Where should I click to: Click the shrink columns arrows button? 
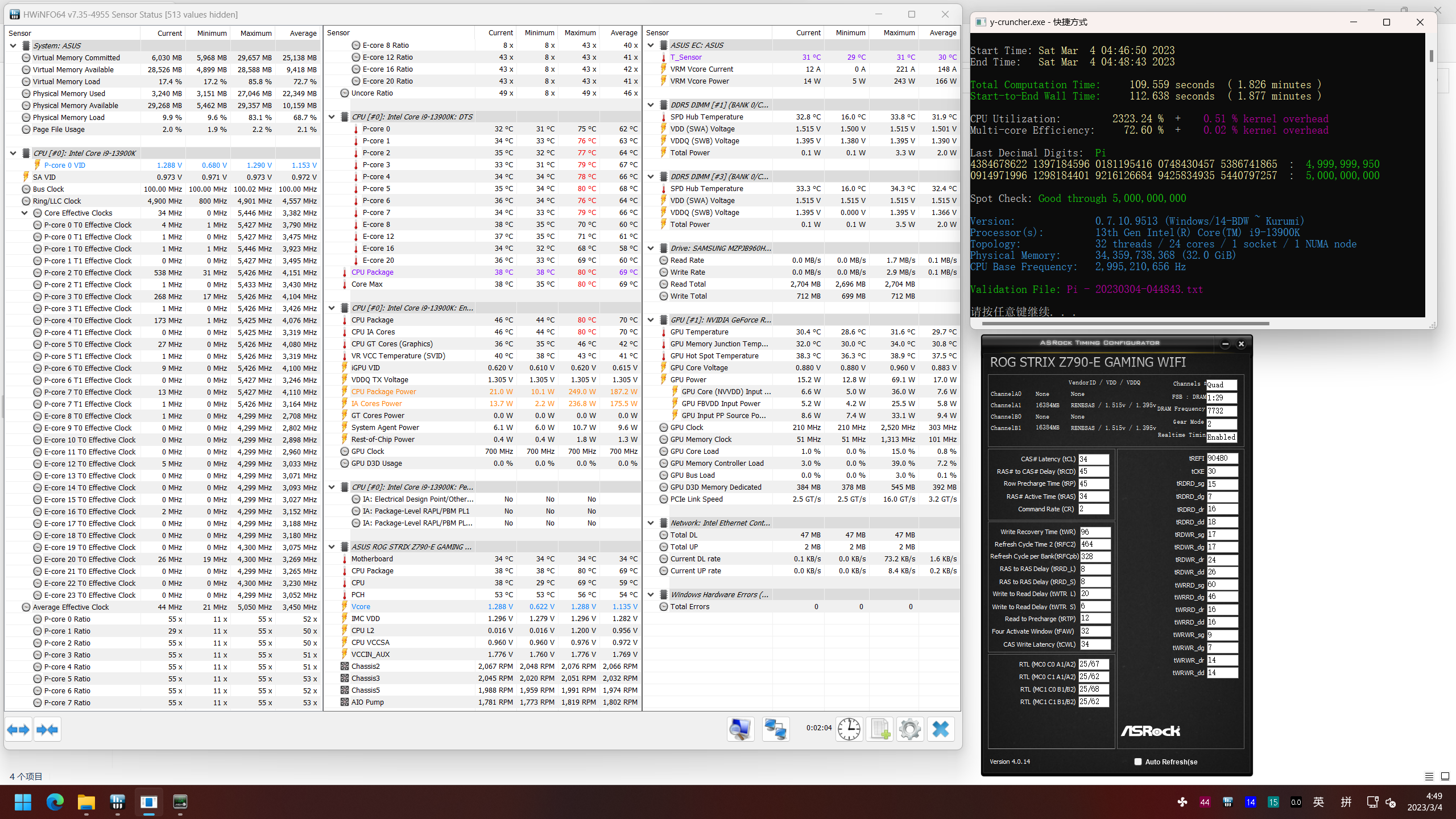[x=47, y=730]
